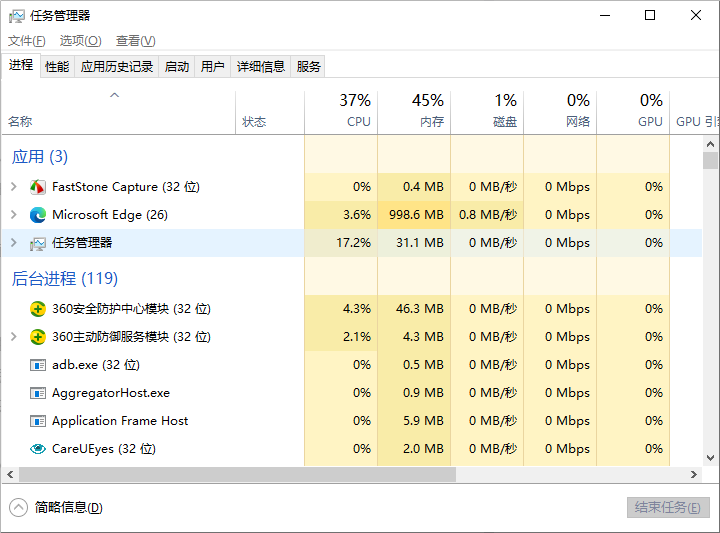The image size is (720, 533).
Task: Close the Task Manager window
Action: (695, 16)
